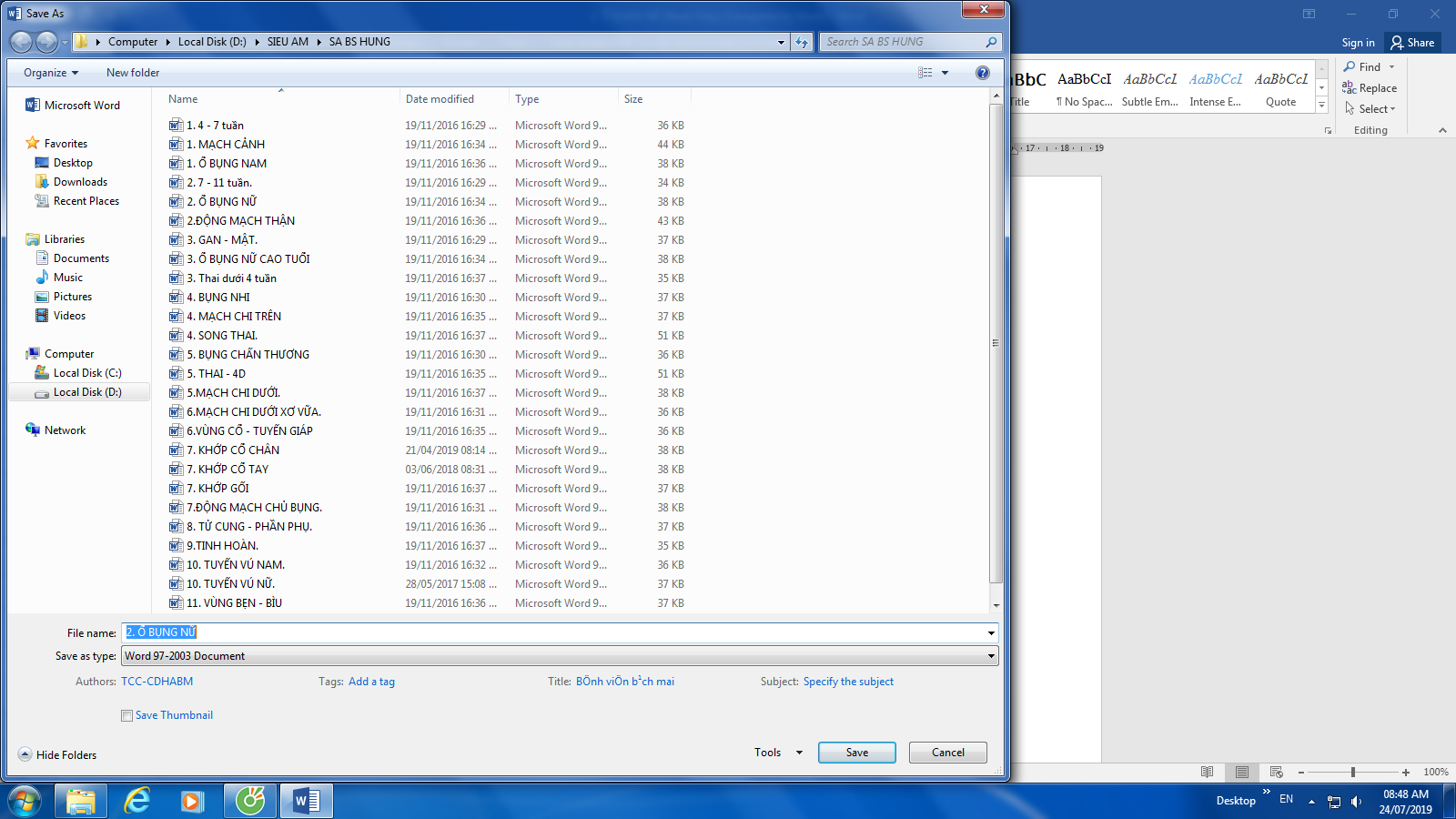Click the Save button

(856, 753)
